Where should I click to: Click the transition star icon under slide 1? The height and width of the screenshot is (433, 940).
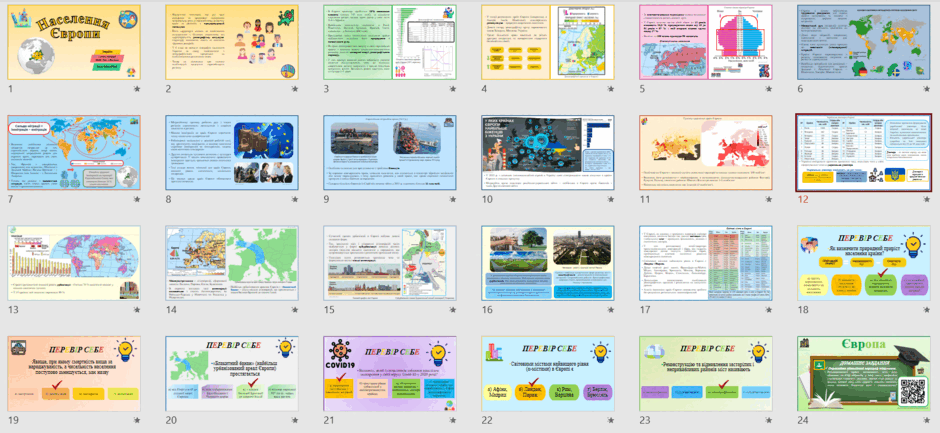pyautogui.click(x=137, y=89)
